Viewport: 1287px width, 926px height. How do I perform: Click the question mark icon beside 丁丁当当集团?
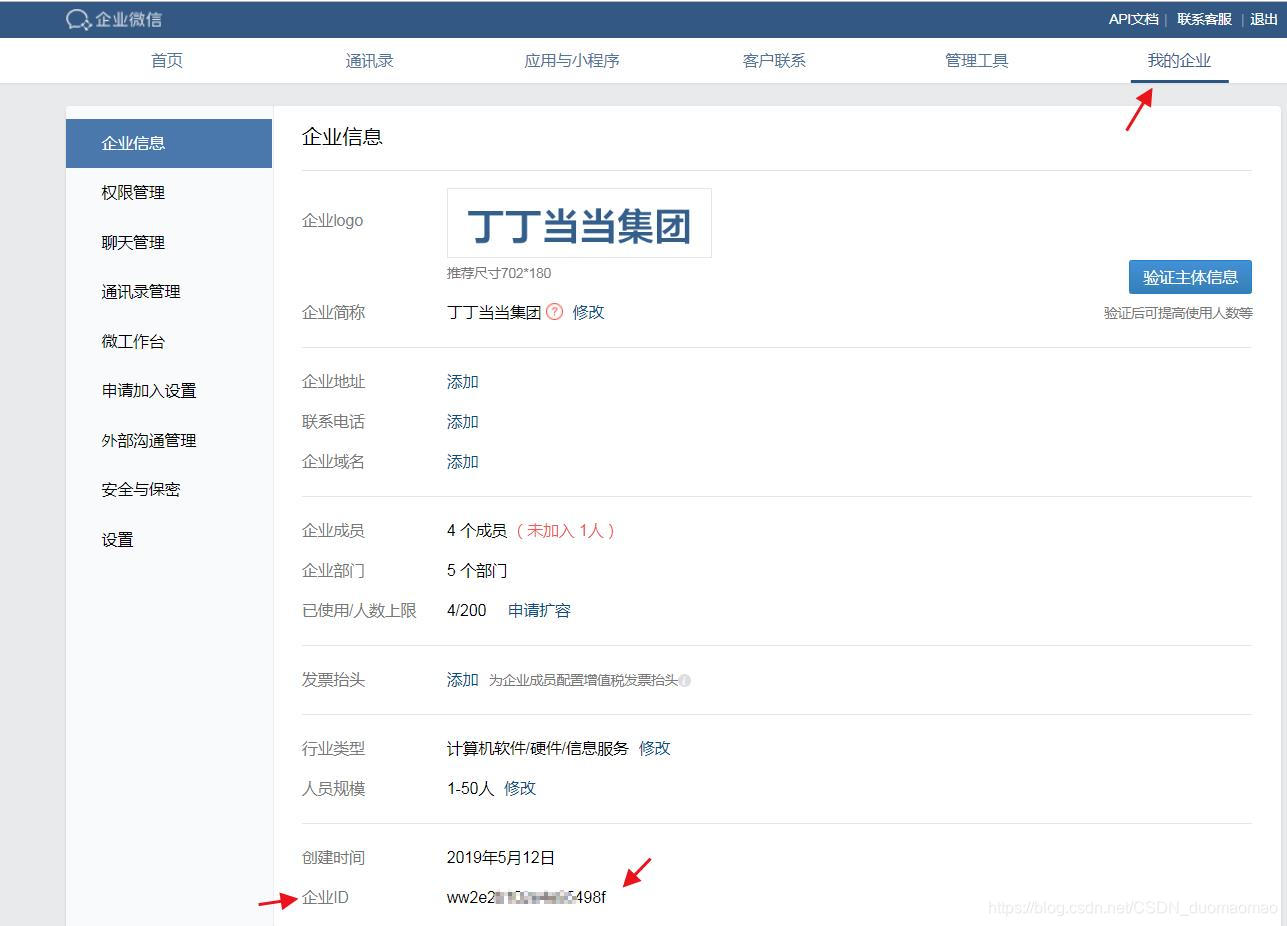[555, 312]
